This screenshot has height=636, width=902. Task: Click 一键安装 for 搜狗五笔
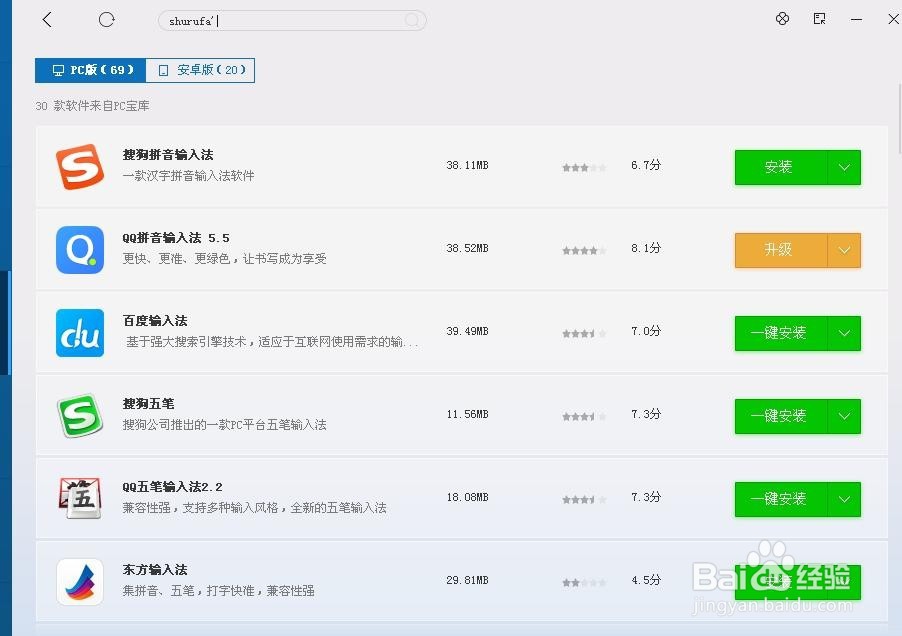[781, 415]
